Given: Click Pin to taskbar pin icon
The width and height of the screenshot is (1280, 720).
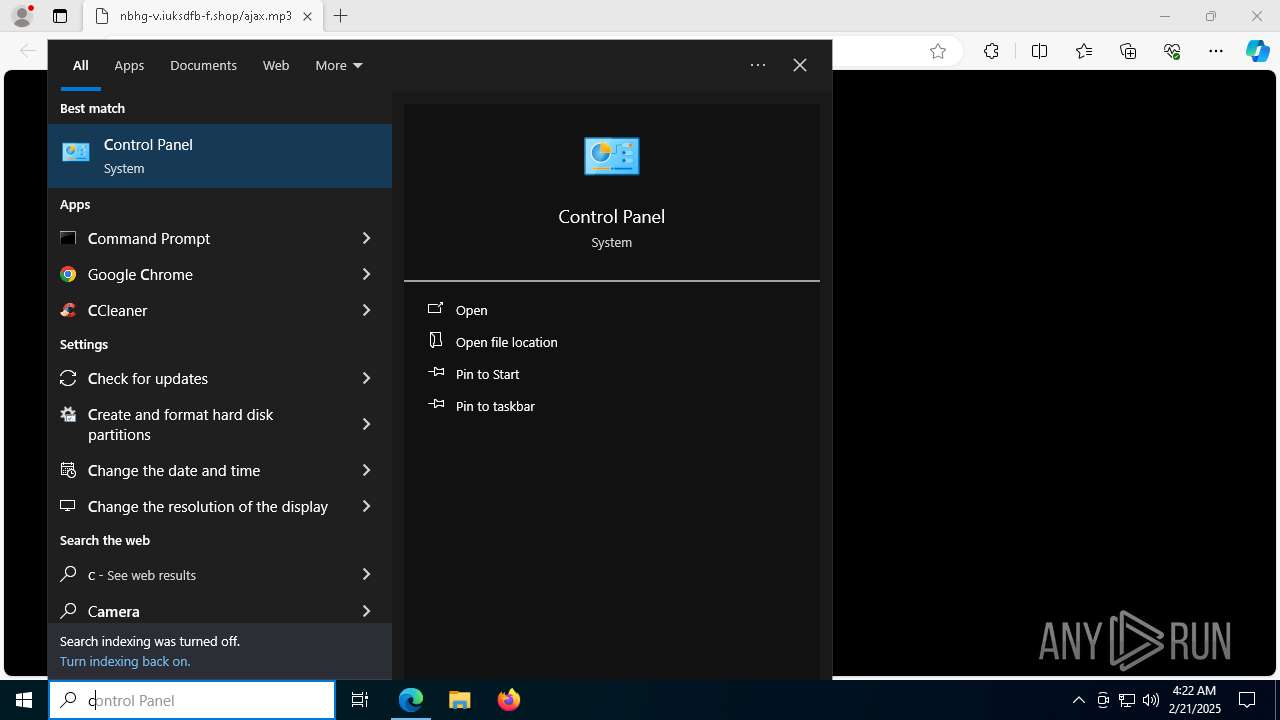Looking at the screenshot, I should [436, 405].
